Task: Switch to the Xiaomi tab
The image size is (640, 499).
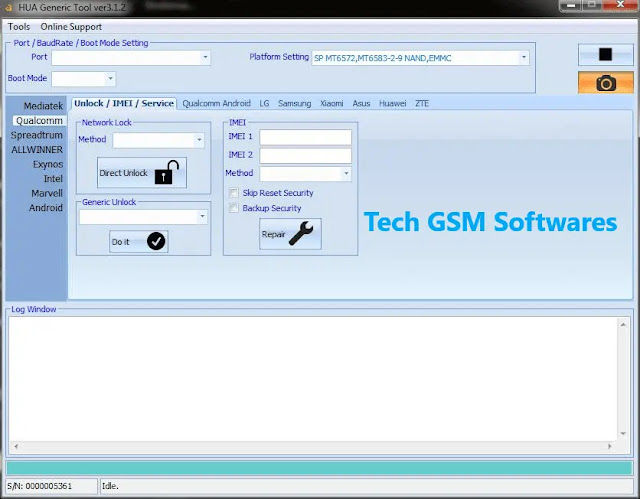Action: point(331,104)
